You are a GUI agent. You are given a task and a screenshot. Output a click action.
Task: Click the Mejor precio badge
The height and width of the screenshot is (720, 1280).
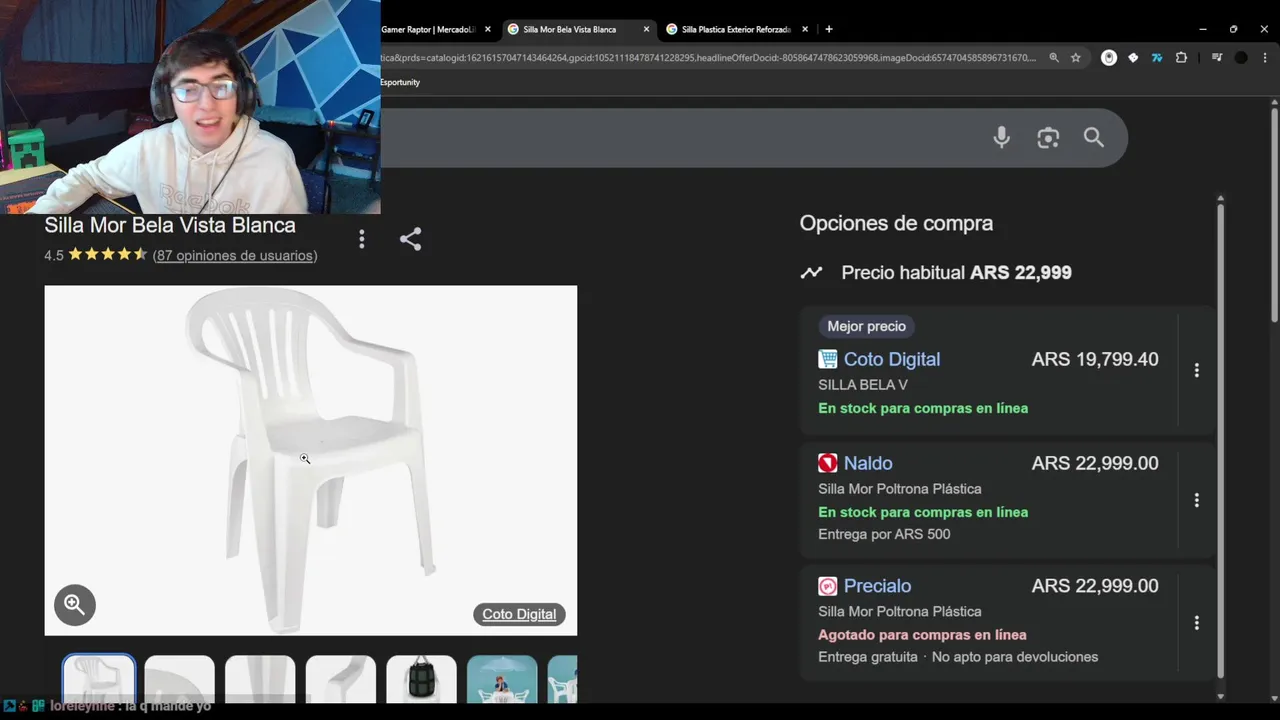point(867,326)
